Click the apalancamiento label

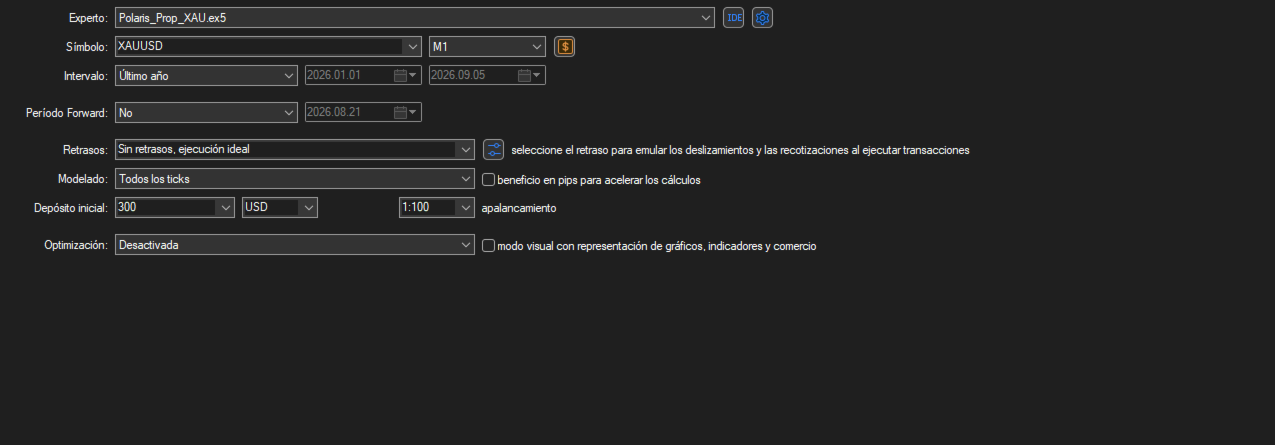coord(519,208)
